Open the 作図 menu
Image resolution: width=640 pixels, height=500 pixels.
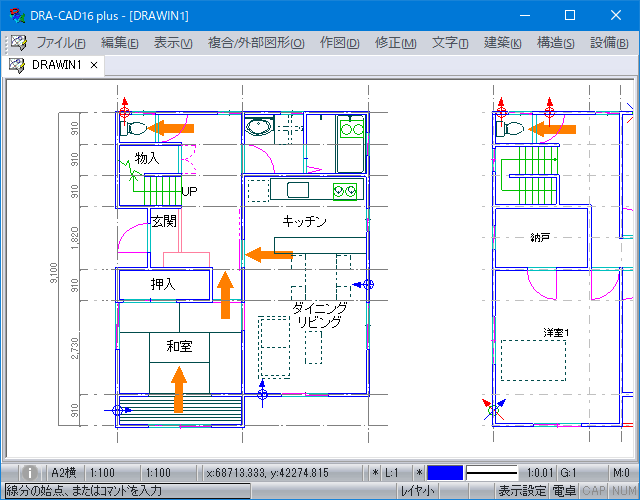(339, 43)
